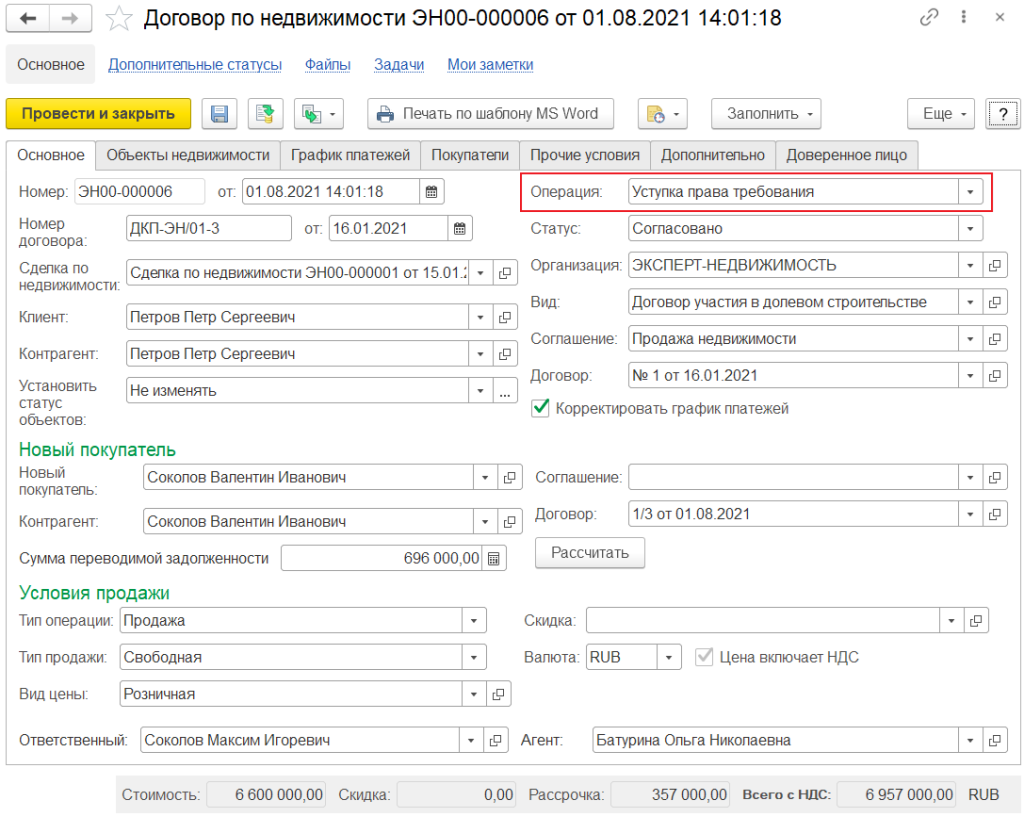The width and height of the screenshot is (1024, 817).
Task: Toggle the price includes VAT checkbox
Action: pos(705,657)
